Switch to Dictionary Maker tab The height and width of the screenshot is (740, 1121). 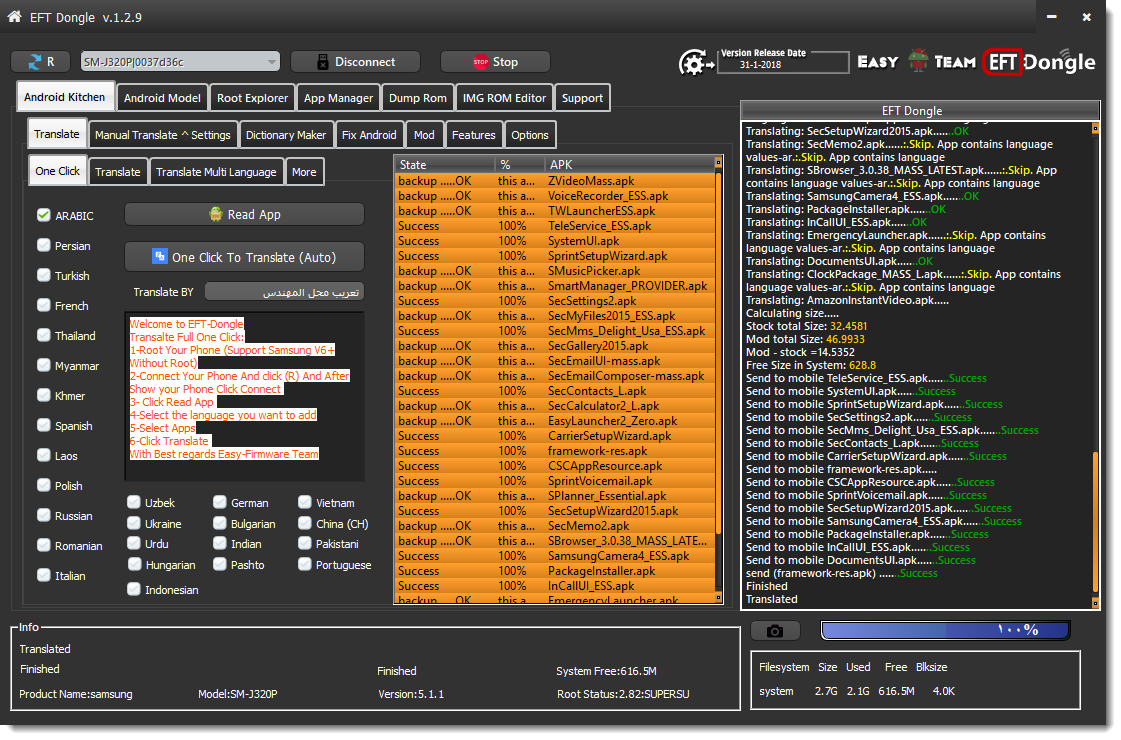pyautogui.click(x=285, y=135)
